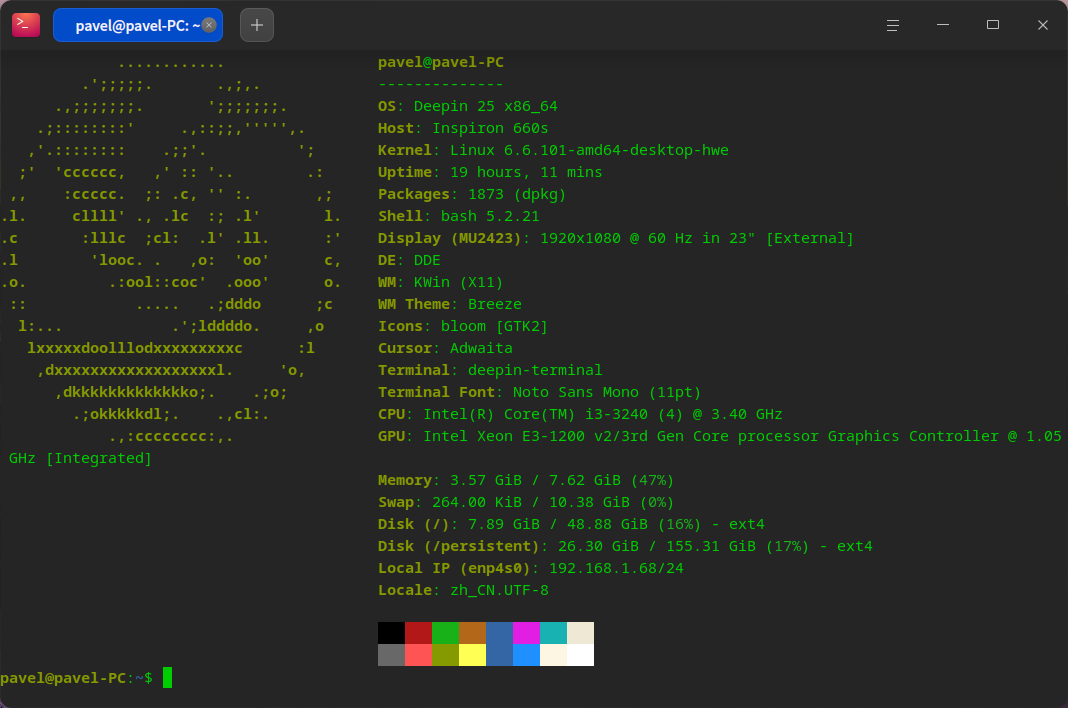
Task: Click the "Cursor: Adwaita" line
Action: [x=445, y=348]
